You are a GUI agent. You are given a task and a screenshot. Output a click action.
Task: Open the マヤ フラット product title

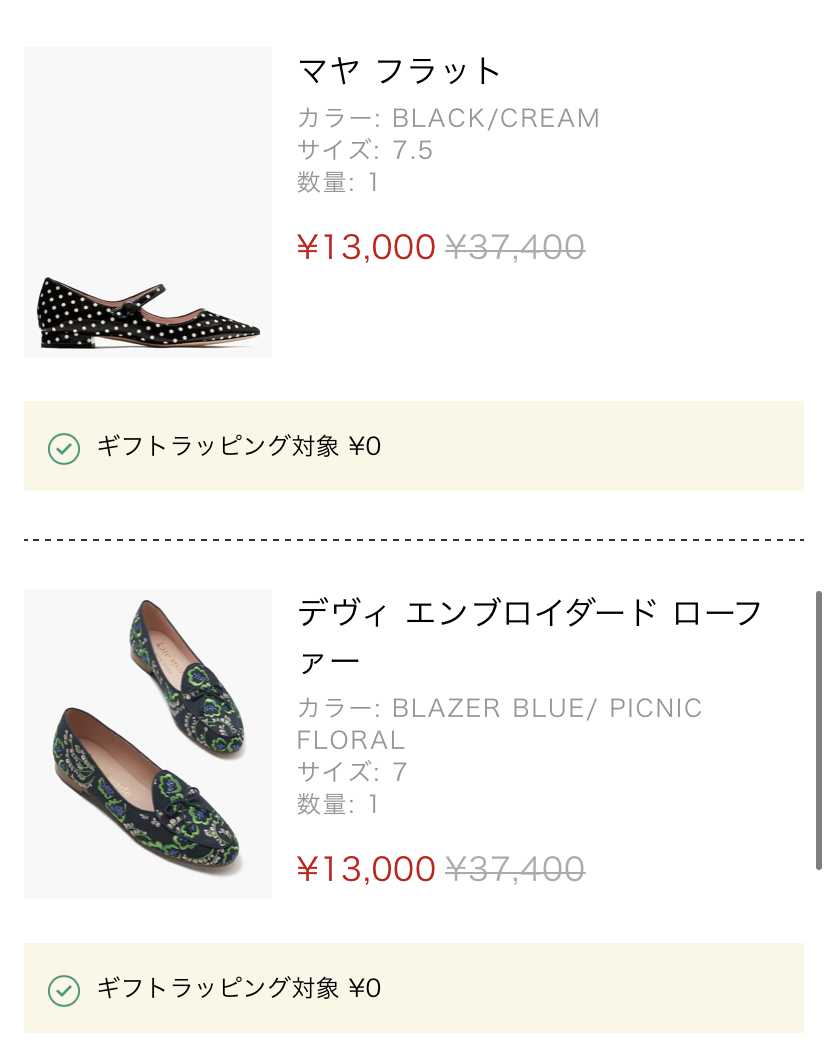click(400, 71)
